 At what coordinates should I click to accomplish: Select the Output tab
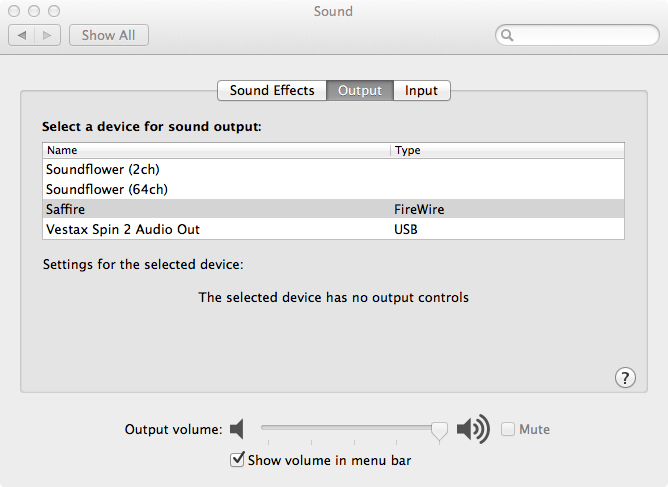(360, 91)
